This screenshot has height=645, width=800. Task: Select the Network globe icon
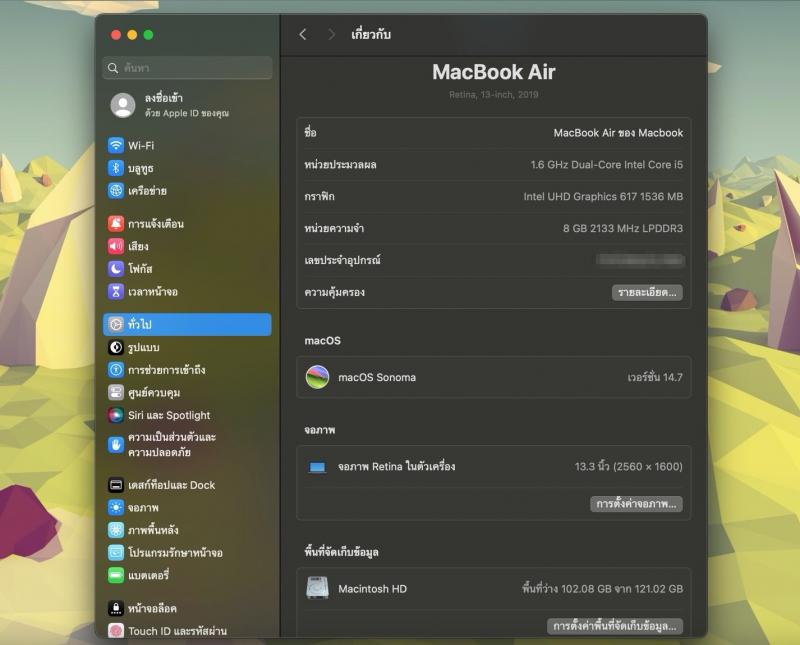coord(116,190)
